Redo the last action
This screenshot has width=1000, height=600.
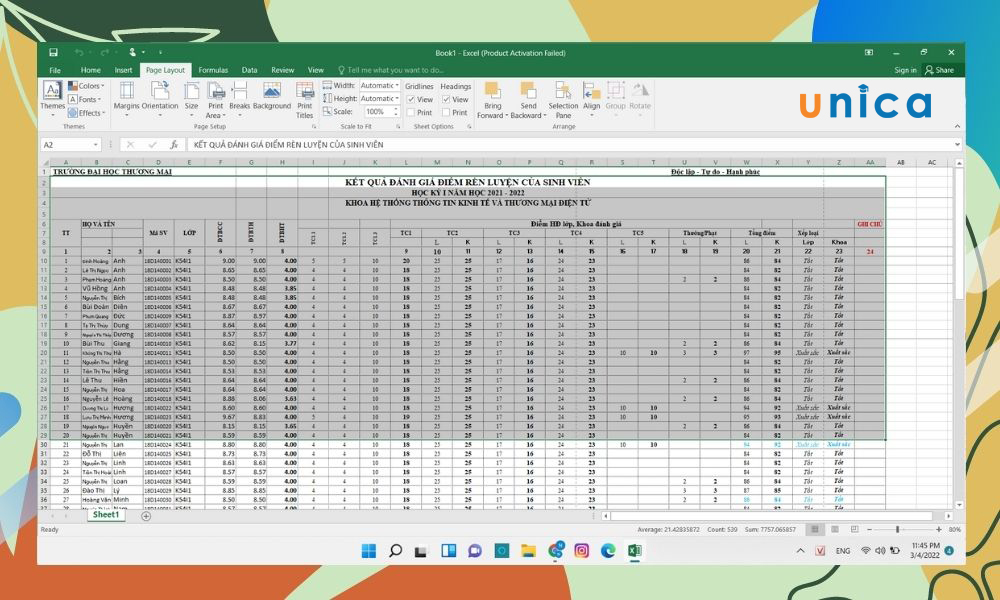point(104,52)
